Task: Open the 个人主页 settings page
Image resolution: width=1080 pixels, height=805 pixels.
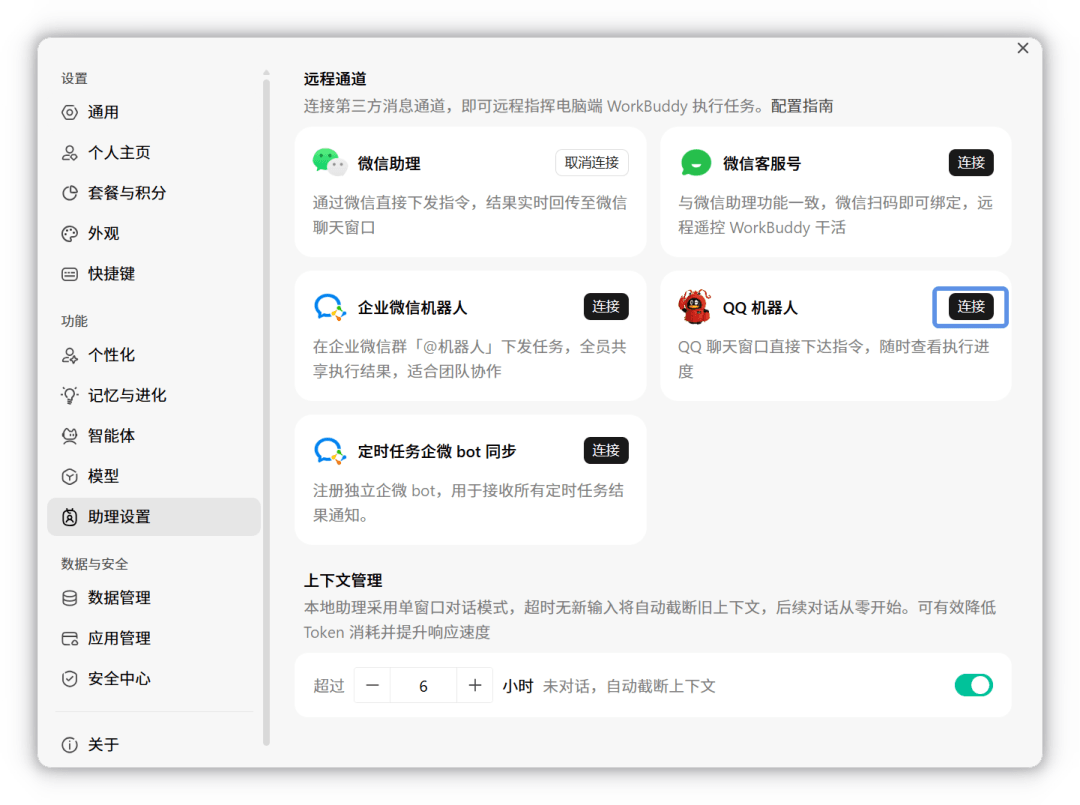Action: tap(154, 153)
